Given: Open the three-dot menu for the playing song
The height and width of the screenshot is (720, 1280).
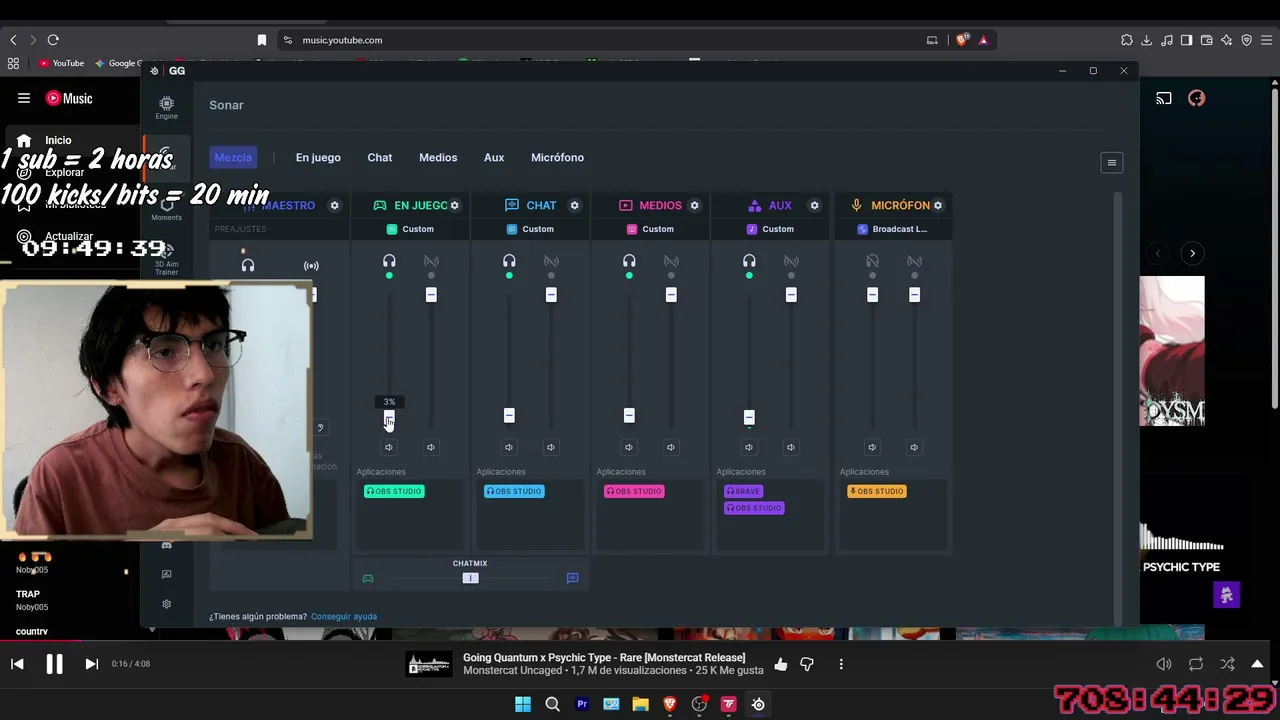Looking at the screenshot, I should click(x=841, y=664).
